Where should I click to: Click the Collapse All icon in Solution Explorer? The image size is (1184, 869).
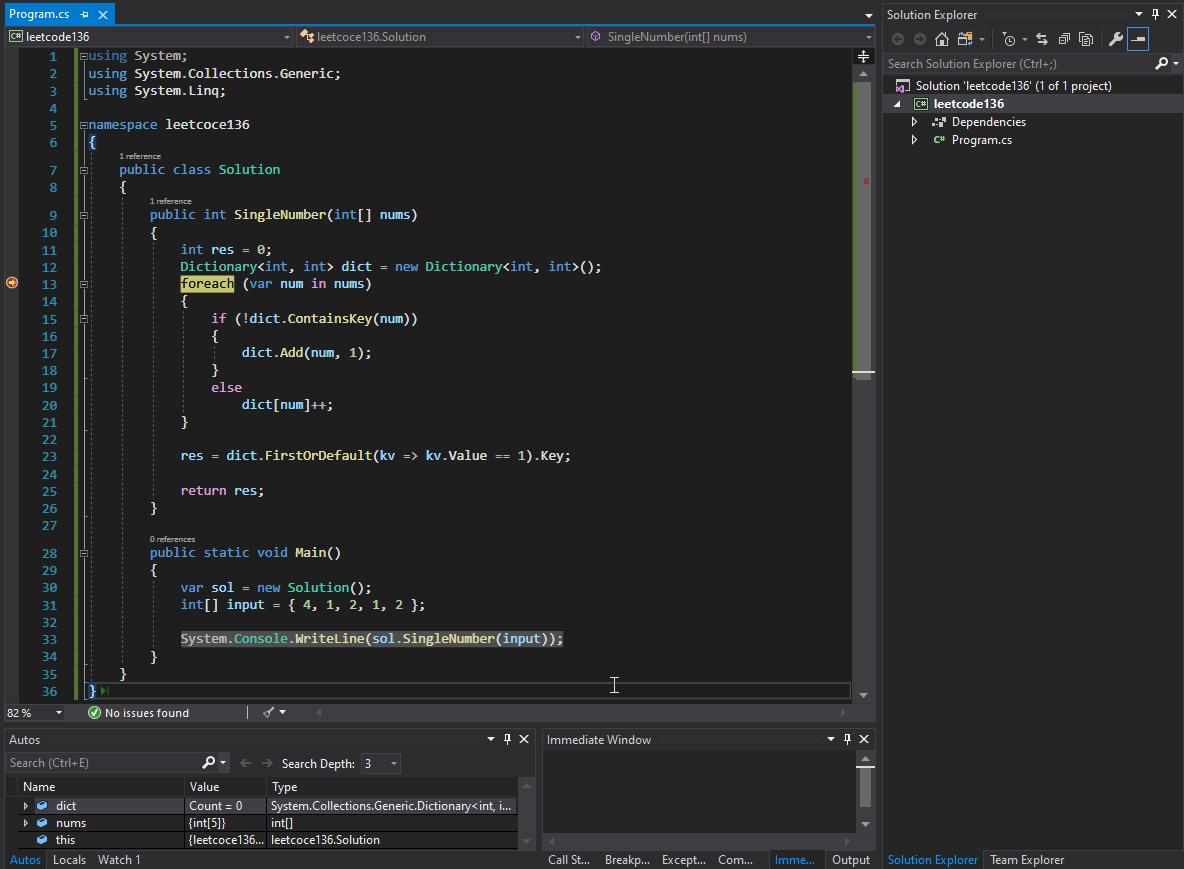coord(1063,39)
